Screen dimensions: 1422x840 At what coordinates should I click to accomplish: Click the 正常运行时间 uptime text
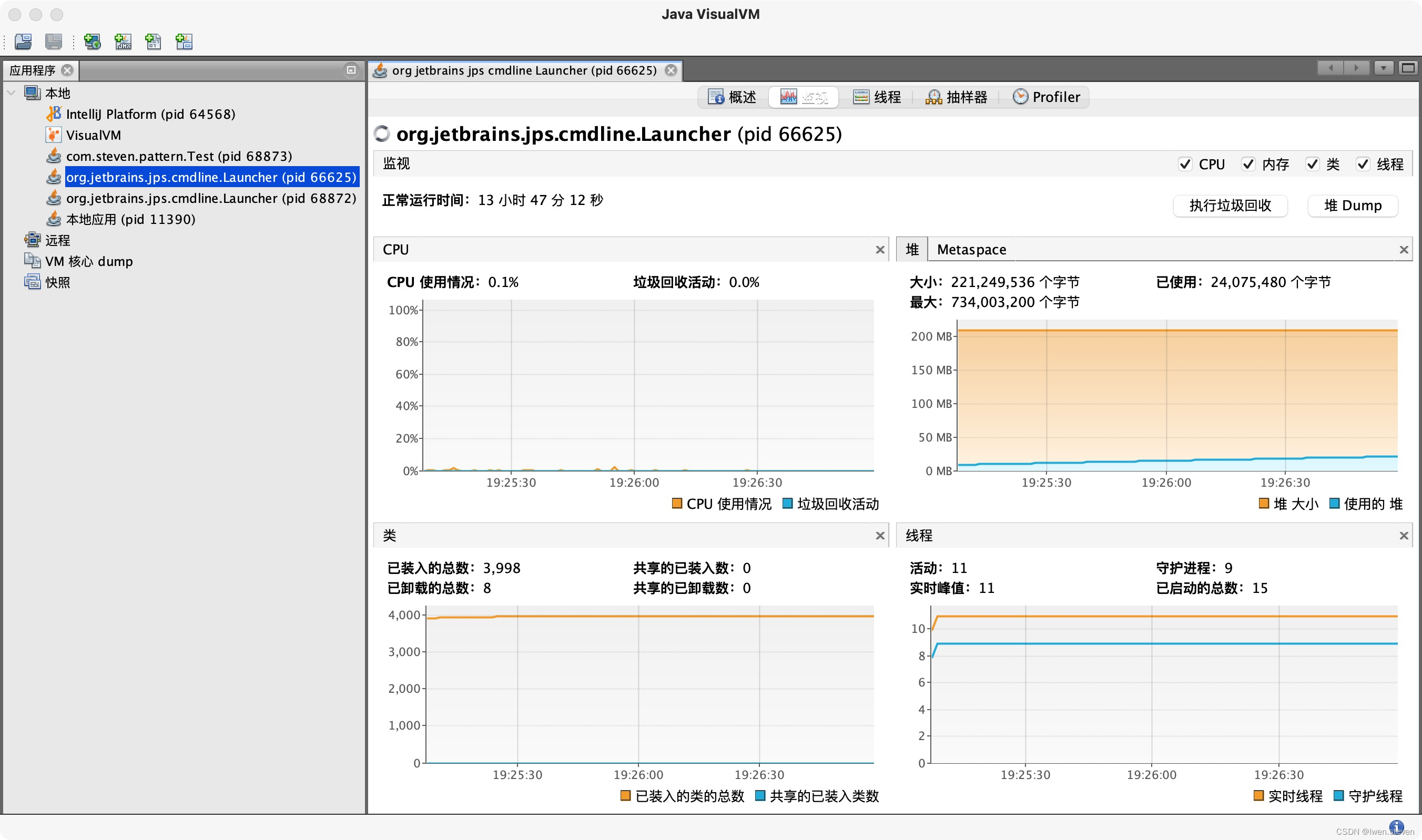coord(493,200)
